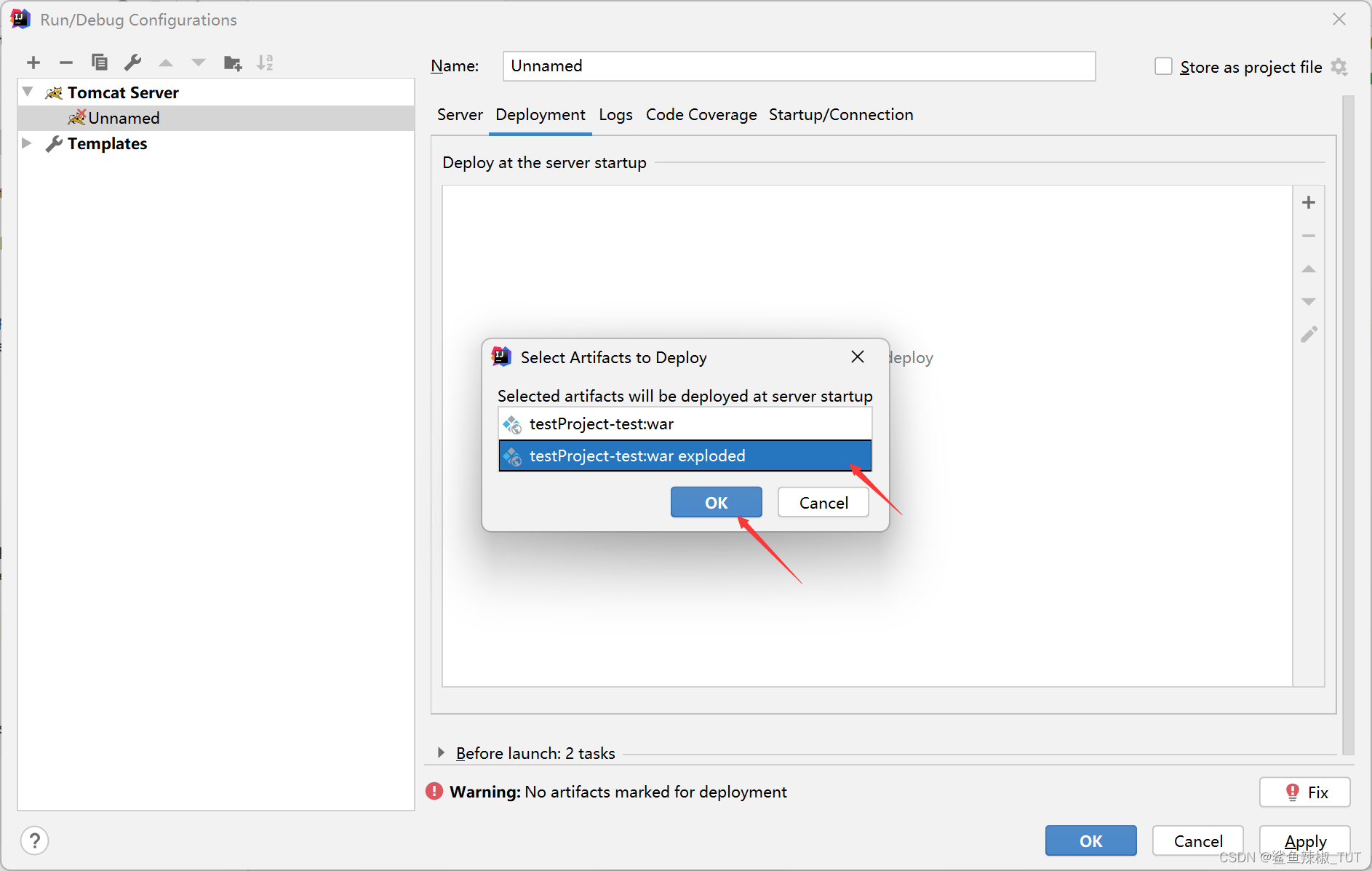Open the Code Coverage tab
The image size is (1372, 871).
click(x=701, y=114)
